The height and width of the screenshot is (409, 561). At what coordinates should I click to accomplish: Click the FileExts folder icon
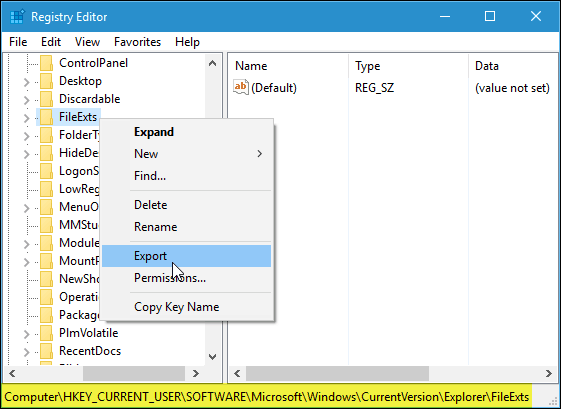pyautogui.click(x=47, y=117)
